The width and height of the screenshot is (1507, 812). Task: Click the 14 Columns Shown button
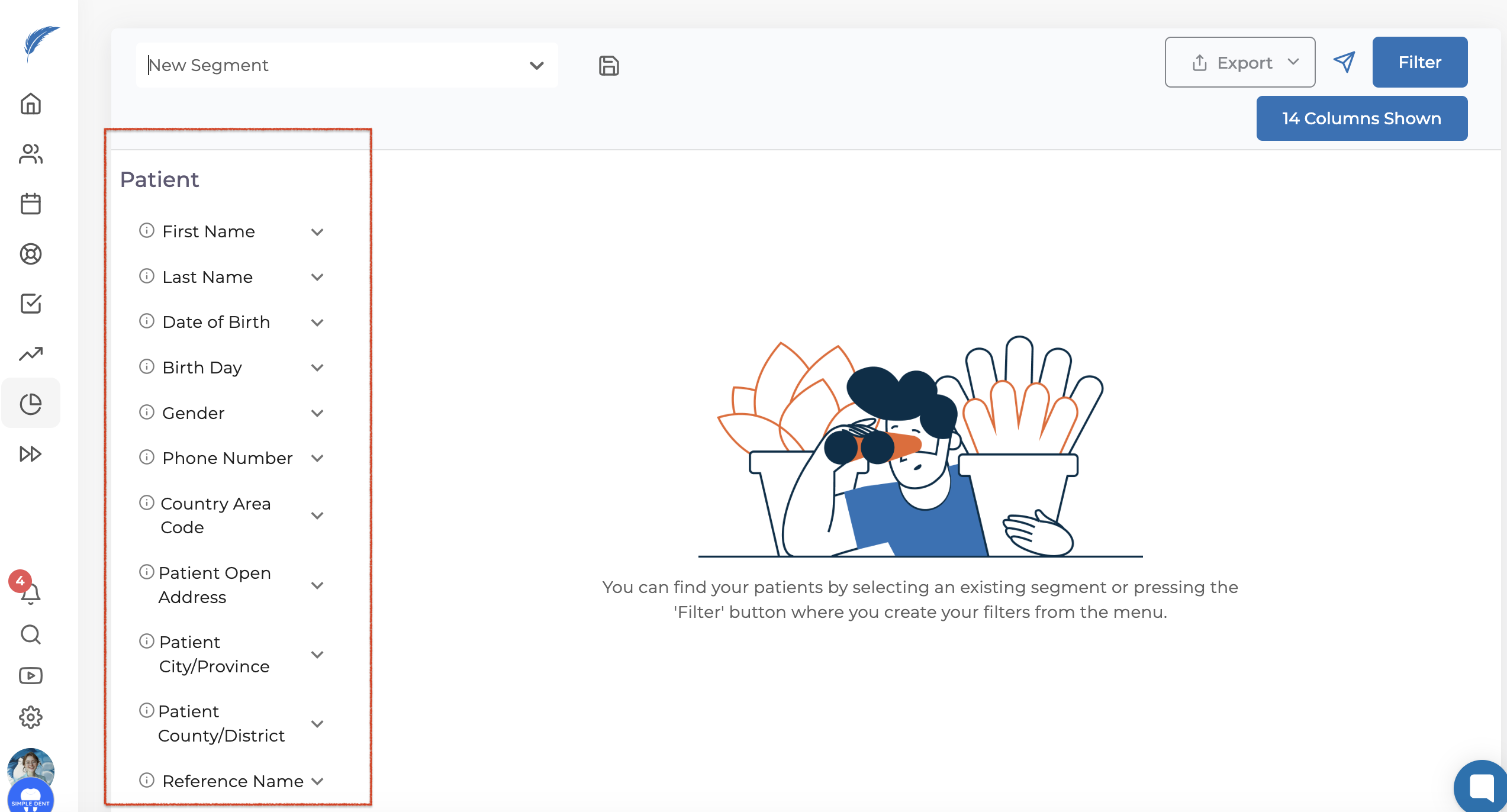(x=1361, y=118)
